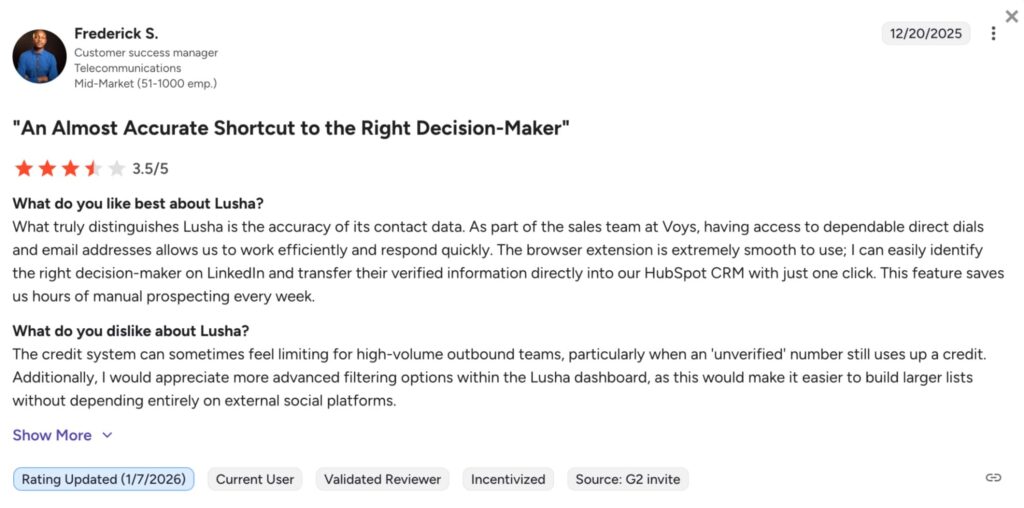Click the review title about Decision-Maker

291,128
